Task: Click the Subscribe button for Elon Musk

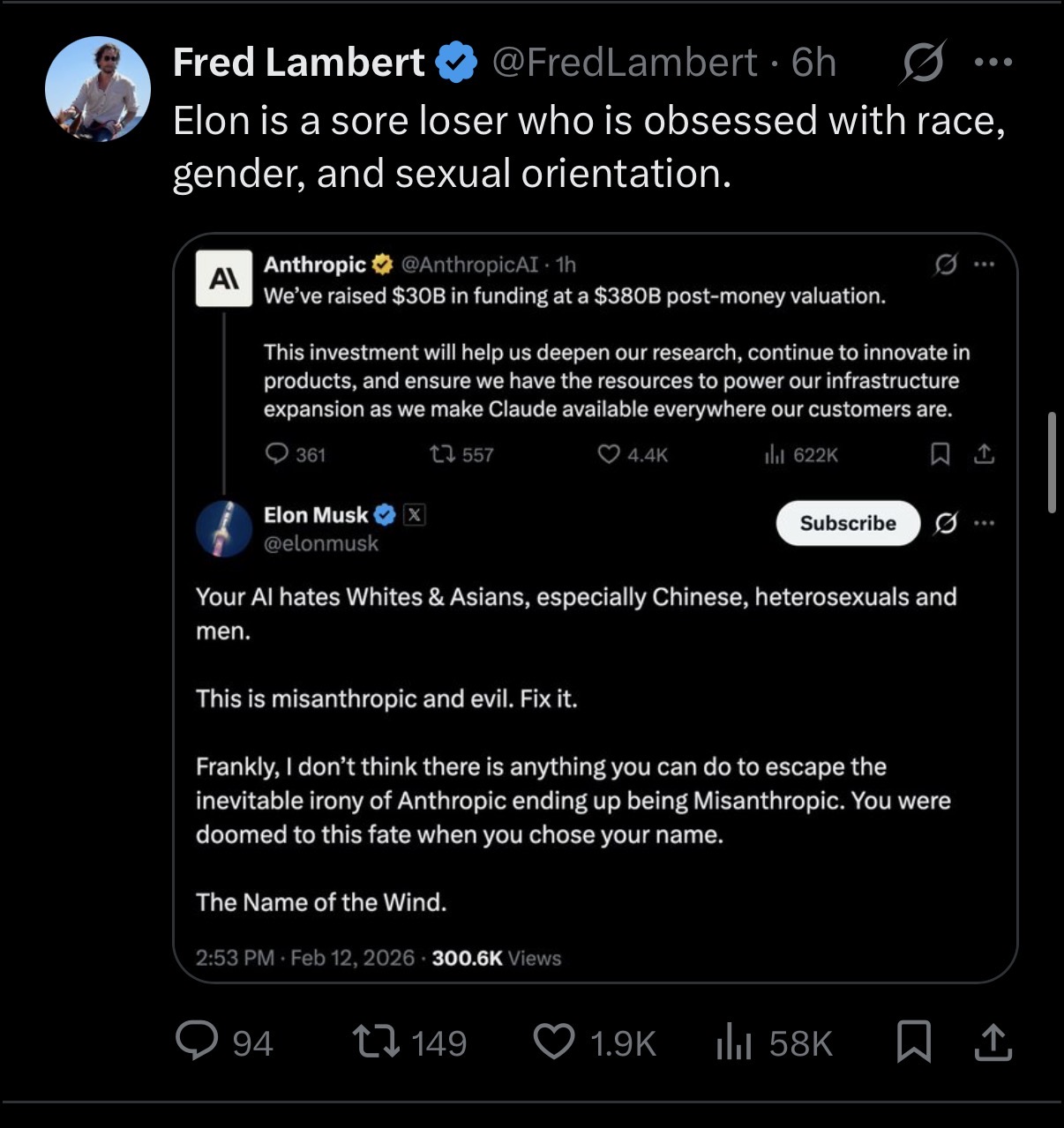Action: tap(848, 523)
